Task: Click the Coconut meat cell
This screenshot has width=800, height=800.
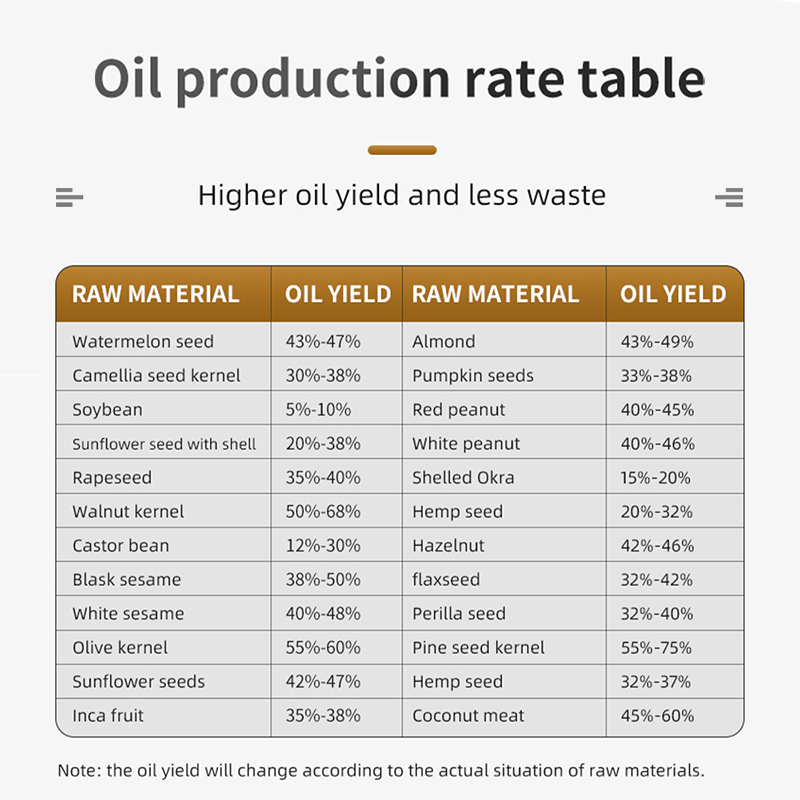Action: coord(468,715)
